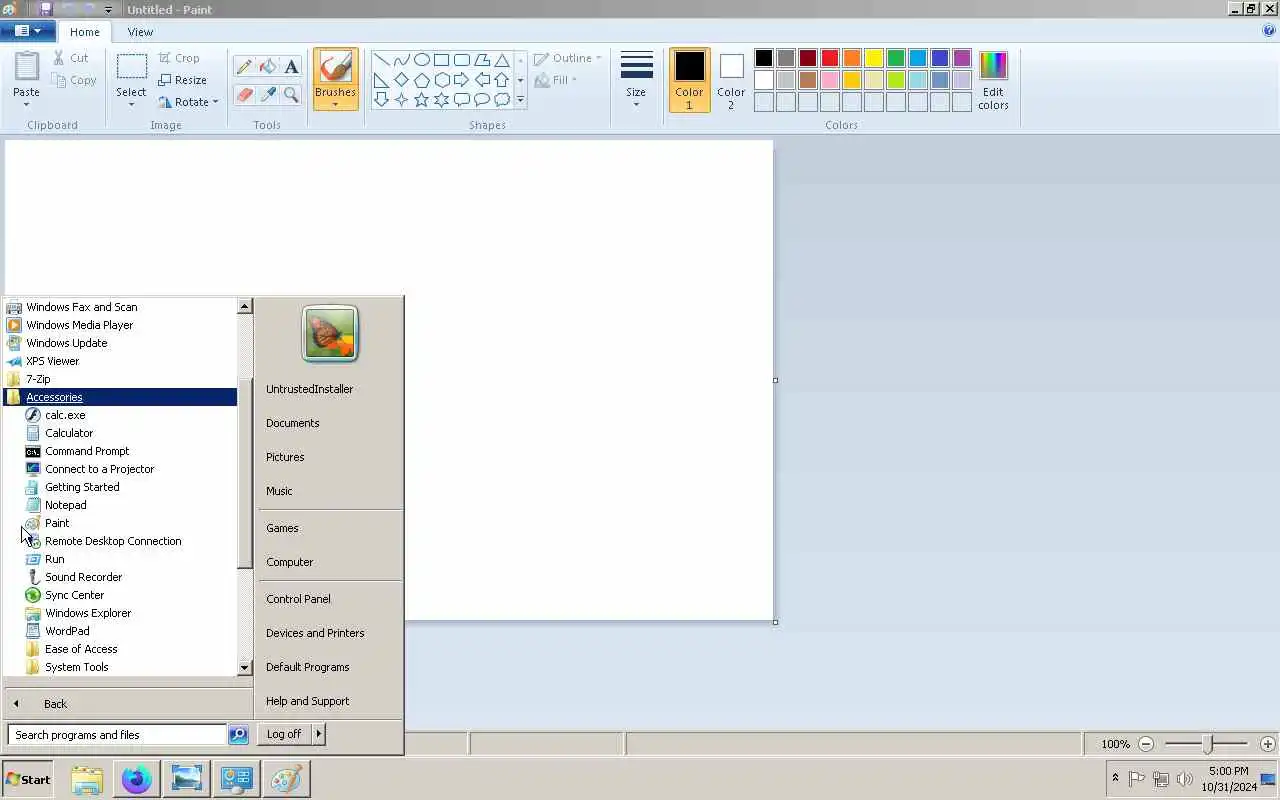
Task: Open Devices and Printers
Action: point(315,633)
